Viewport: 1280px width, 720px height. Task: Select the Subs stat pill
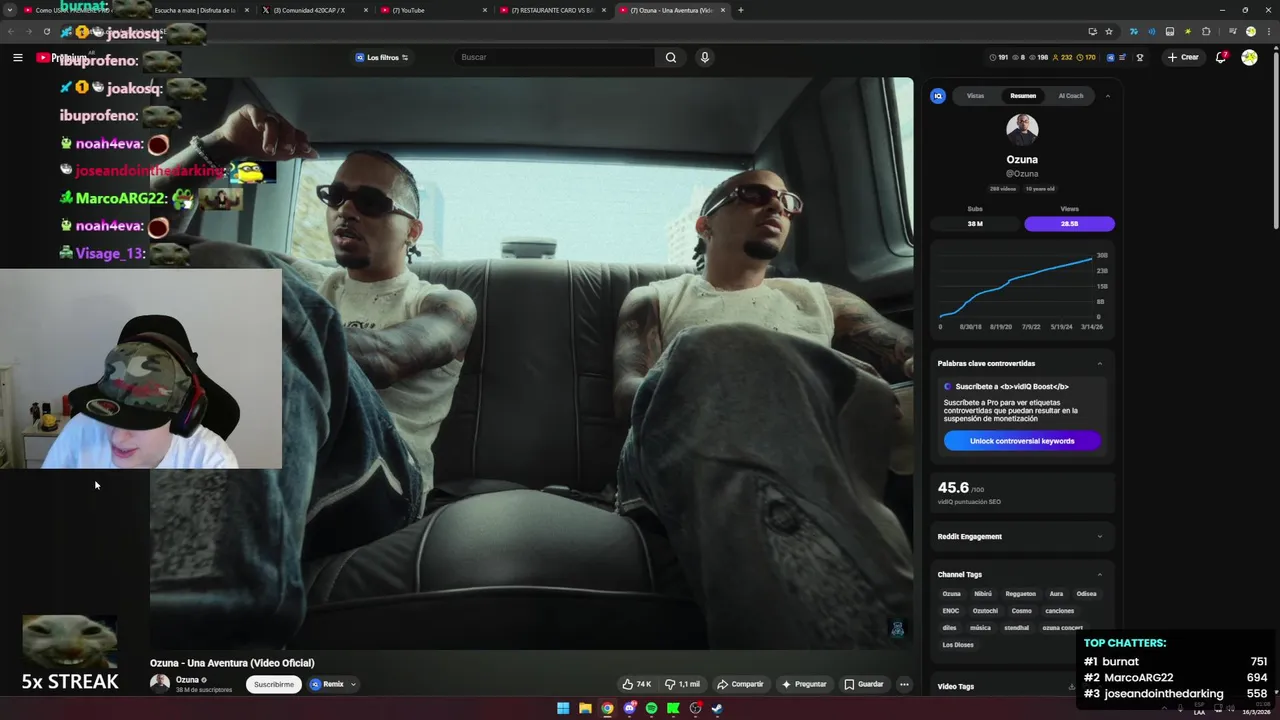[x=975, y=223]
